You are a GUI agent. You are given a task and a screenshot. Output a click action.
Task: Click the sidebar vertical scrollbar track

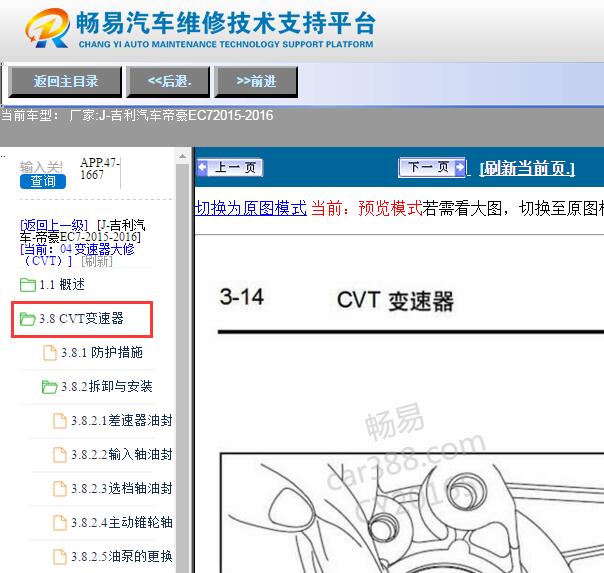coord(183,368)
